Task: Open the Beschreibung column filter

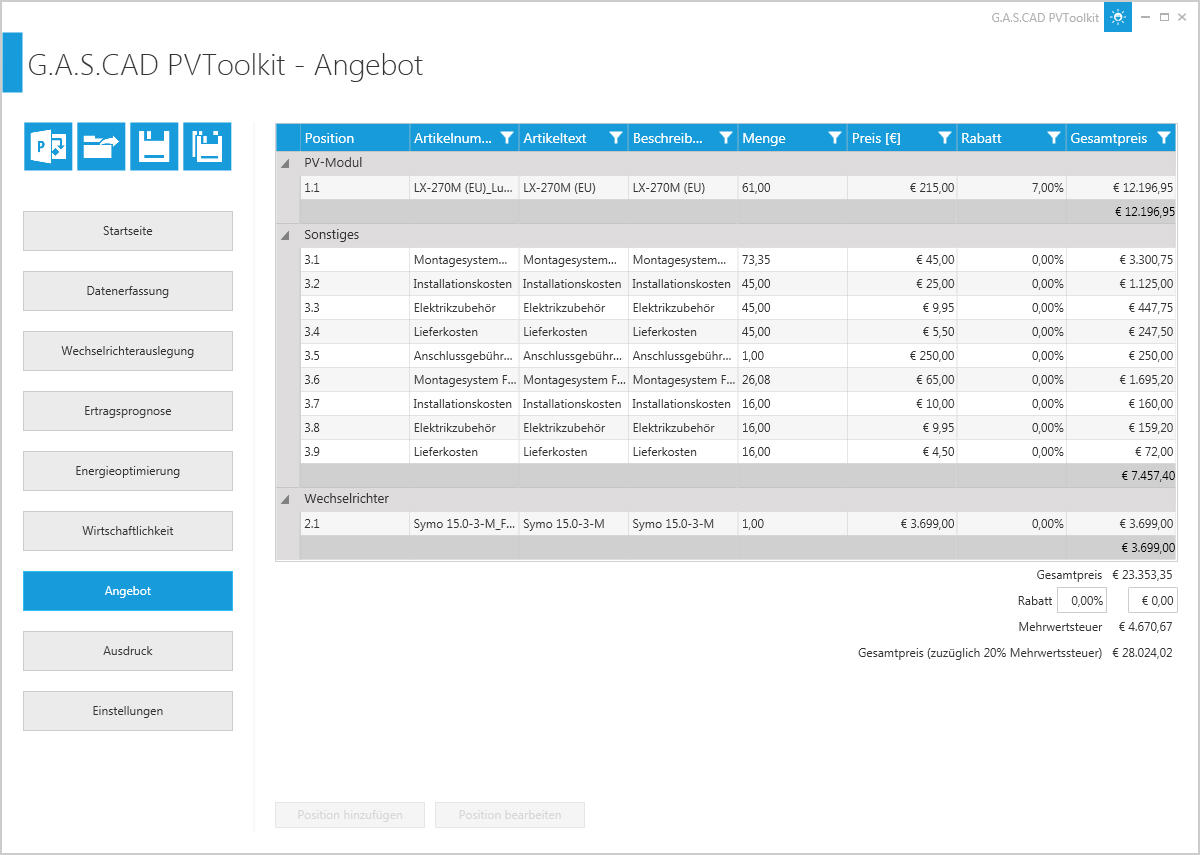Action: point(726,138)
